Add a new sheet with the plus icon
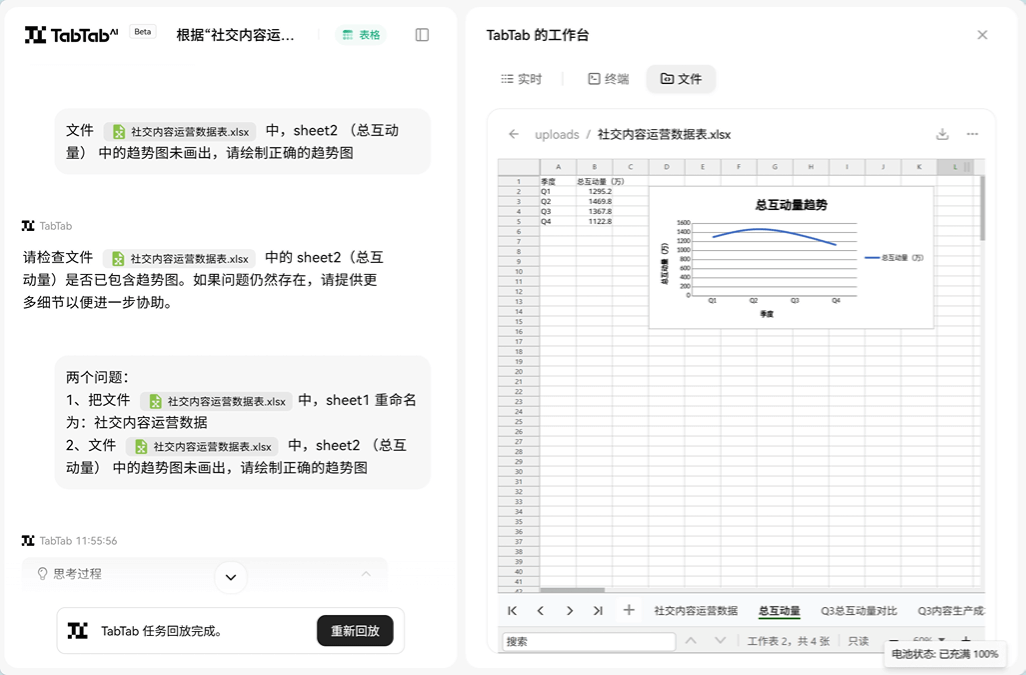1026x675 pixels. pos(628,611)
